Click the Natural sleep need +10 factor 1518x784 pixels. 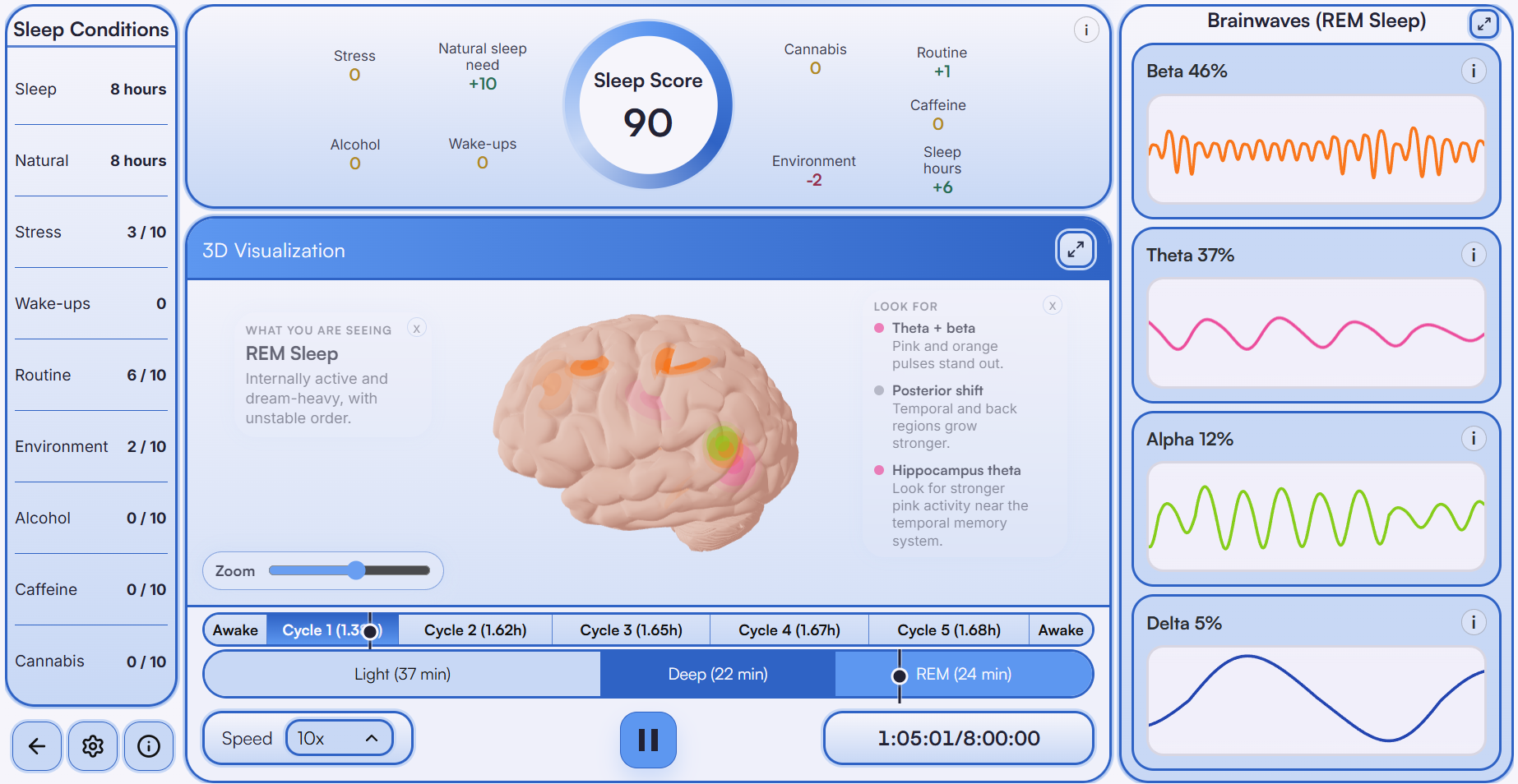[483, 66]
